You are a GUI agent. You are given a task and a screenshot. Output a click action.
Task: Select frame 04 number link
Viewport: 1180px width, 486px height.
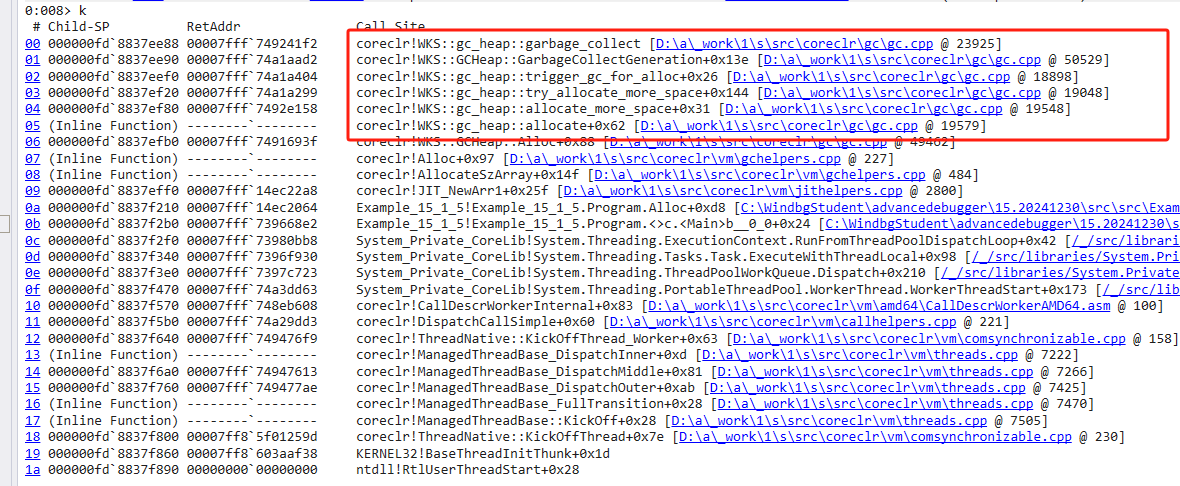(32, 108)
